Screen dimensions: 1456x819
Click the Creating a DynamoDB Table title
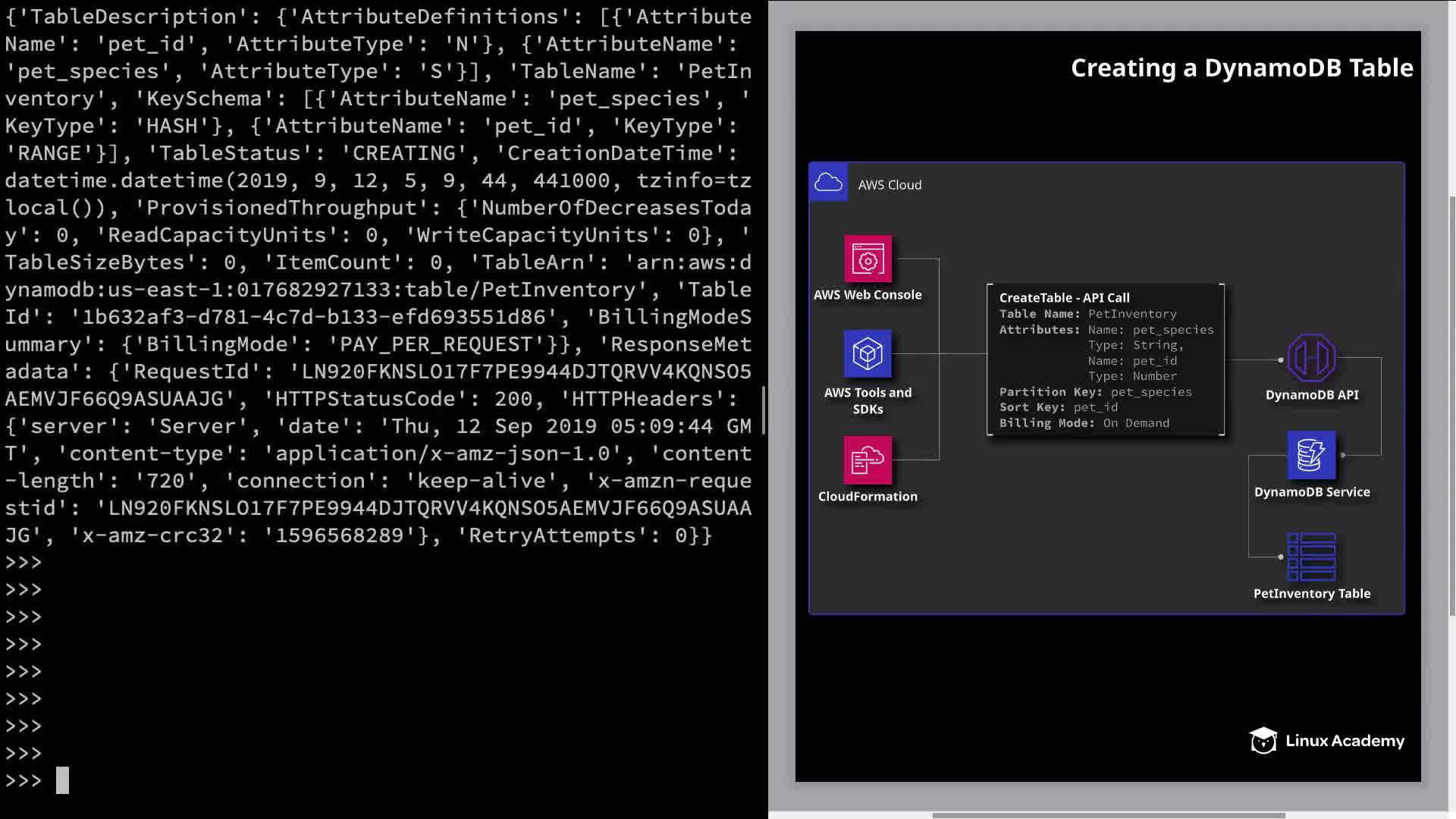pos(1241,68)
